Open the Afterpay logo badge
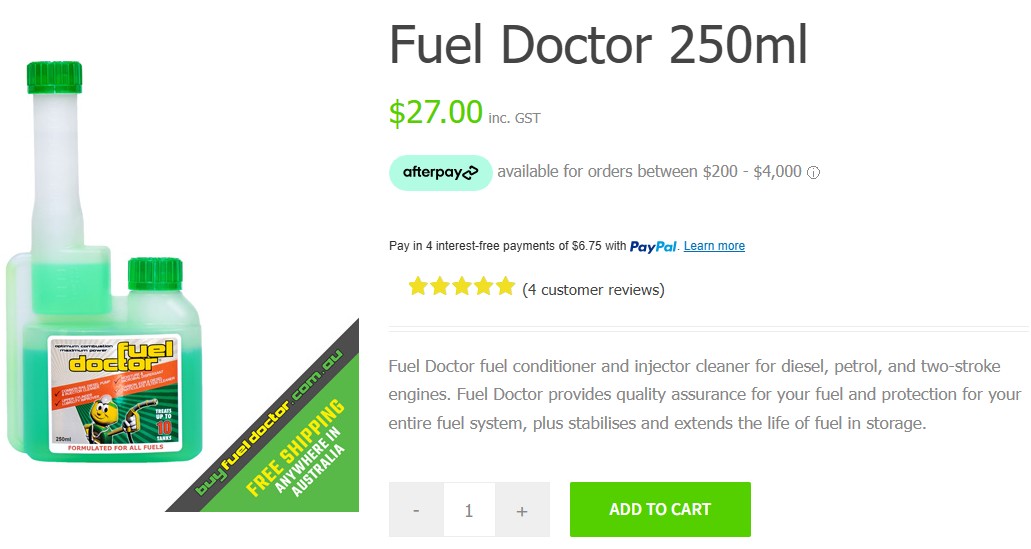Screen dimensions: 1031x549 click(441, 173)
